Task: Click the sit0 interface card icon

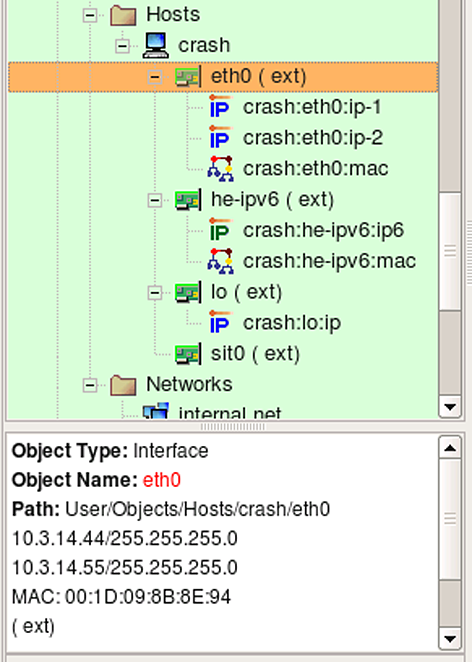Action: pos(188,354)
